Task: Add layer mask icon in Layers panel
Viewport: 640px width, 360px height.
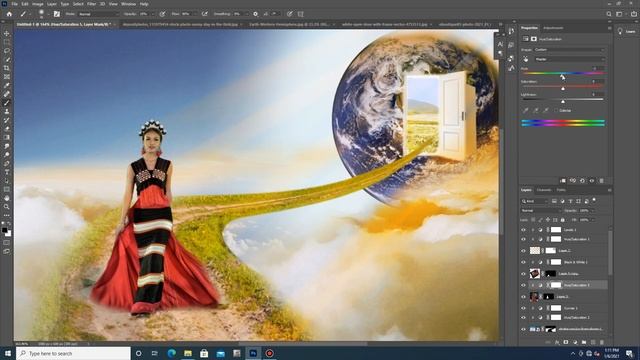Action: 566,342
